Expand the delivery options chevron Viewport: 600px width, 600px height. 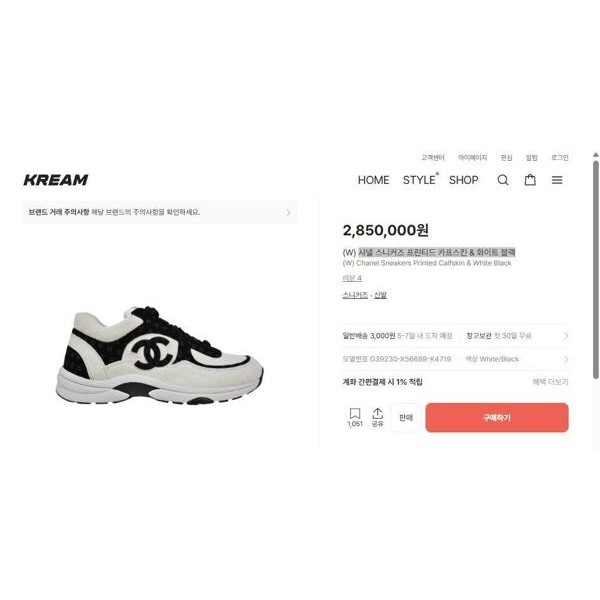tap(566, 336)
